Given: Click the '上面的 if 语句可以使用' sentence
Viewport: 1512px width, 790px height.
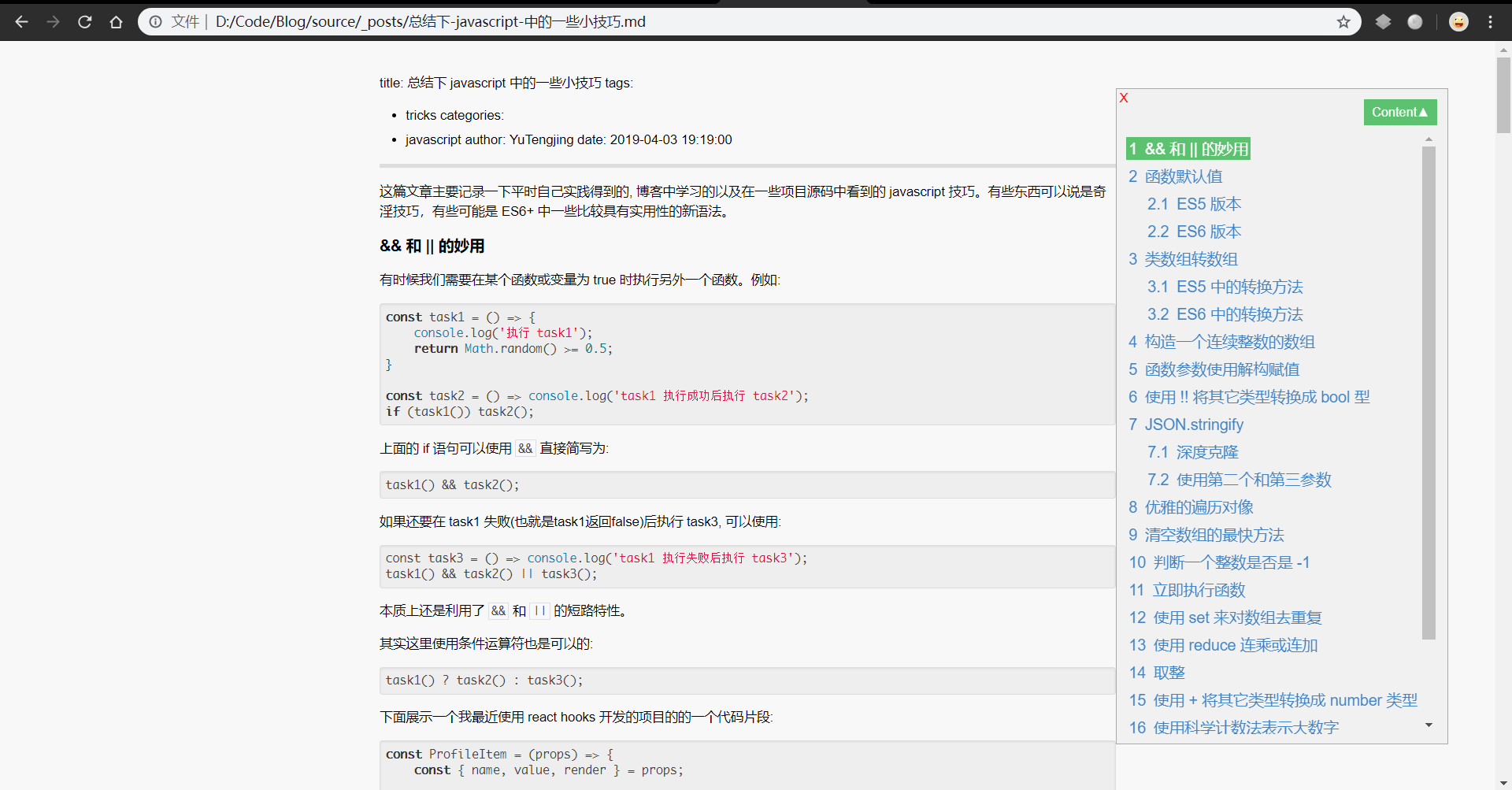Looking at the screenshot, I should pos(494,448).
